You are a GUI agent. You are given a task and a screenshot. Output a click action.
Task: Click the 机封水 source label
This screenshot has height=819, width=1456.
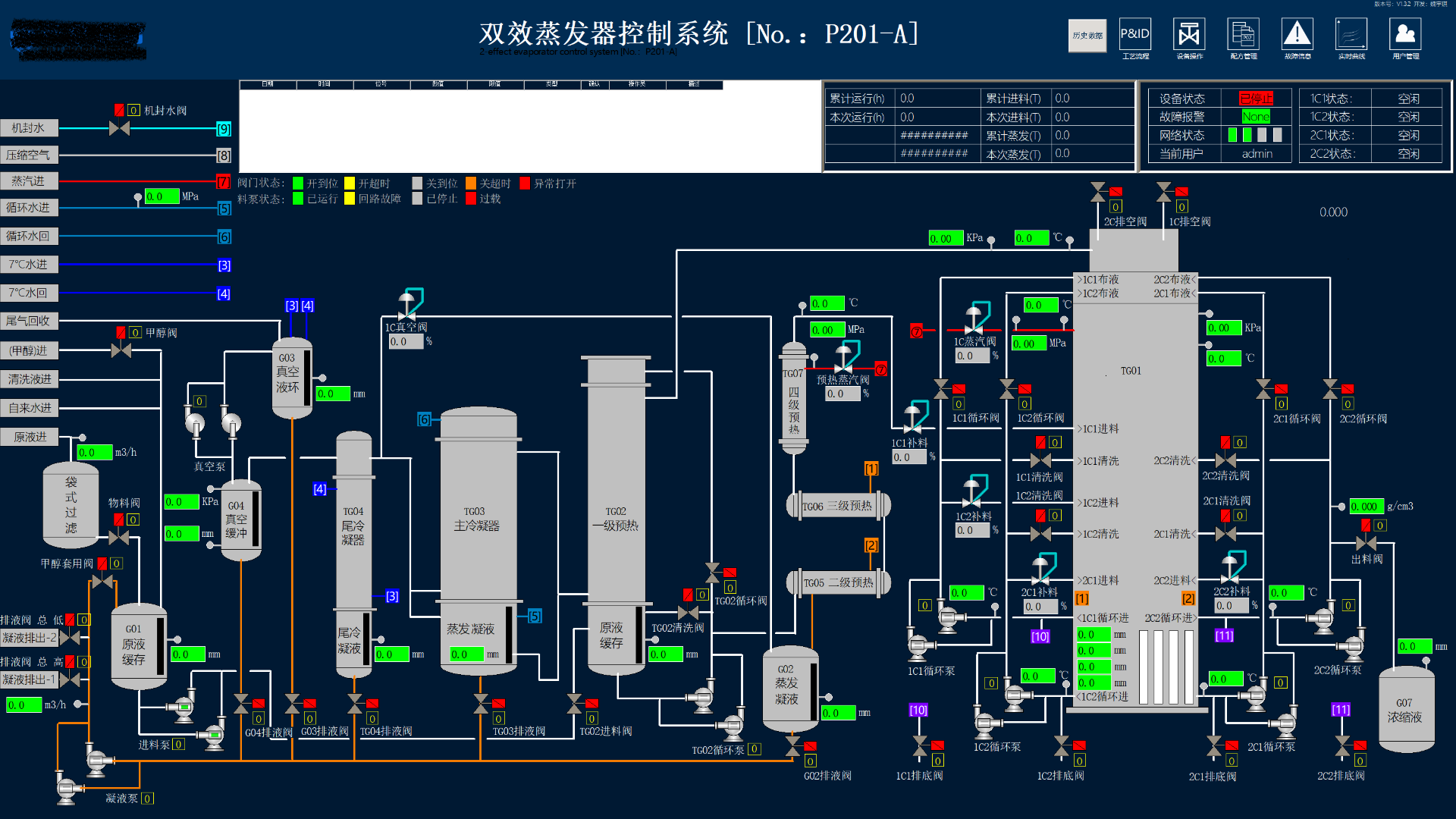tap(29, 128)
